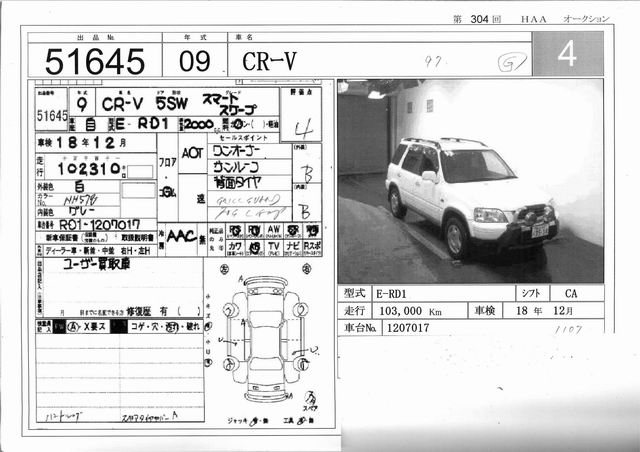The image size is (640, 452).
Task: Click the HAA auction house name
Action: tap(533, 19)
